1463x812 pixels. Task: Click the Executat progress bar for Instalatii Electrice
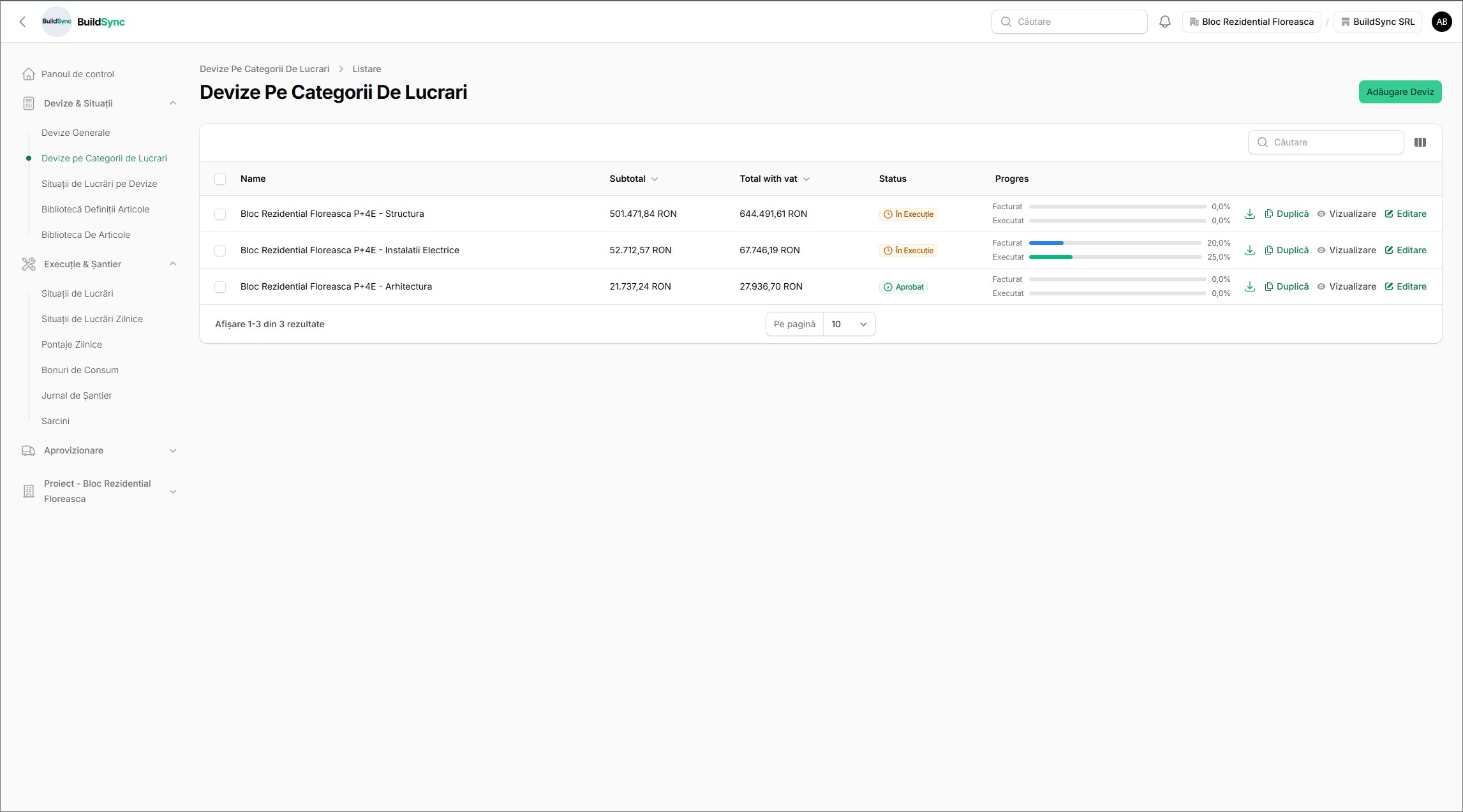click(1115, 256)
